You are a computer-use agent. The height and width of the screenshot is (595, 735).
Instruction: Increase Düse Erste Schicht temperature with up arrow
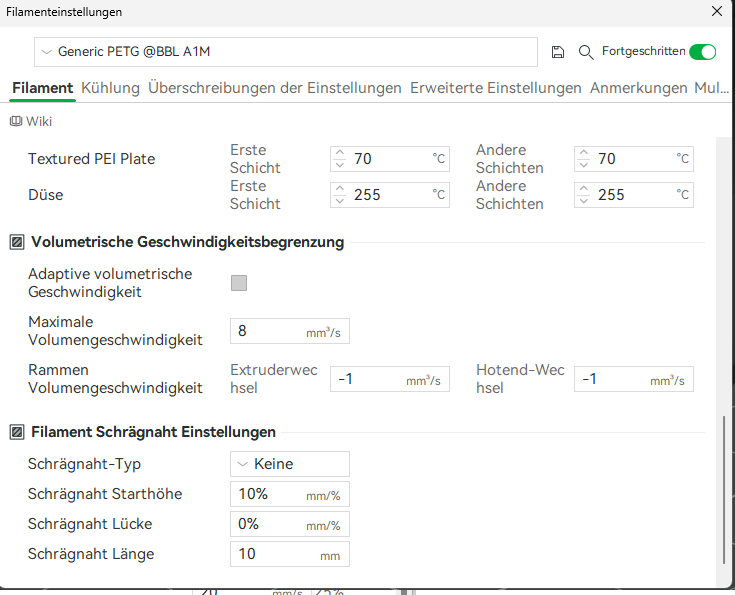click(340, 189)
